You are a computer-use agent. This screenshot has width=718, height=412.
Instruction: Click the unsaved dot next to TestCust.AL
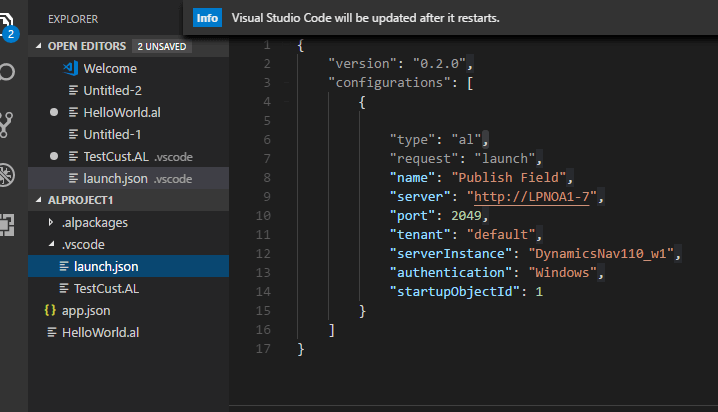coord(54,156)
